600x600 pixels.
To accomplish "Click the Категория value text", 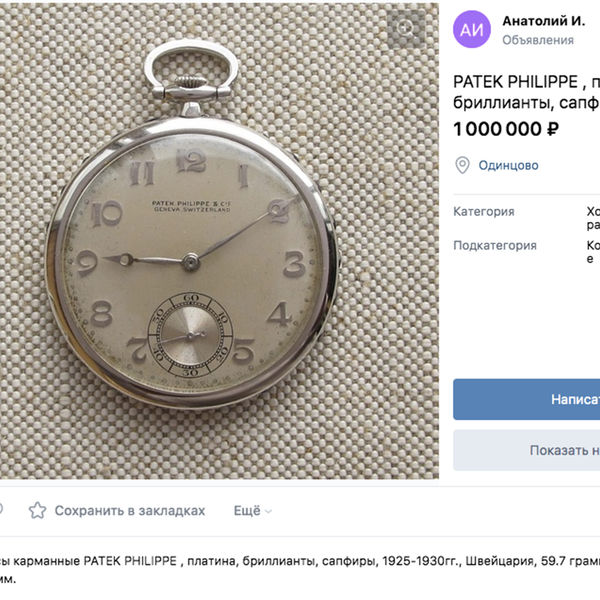I will (593, 218).
